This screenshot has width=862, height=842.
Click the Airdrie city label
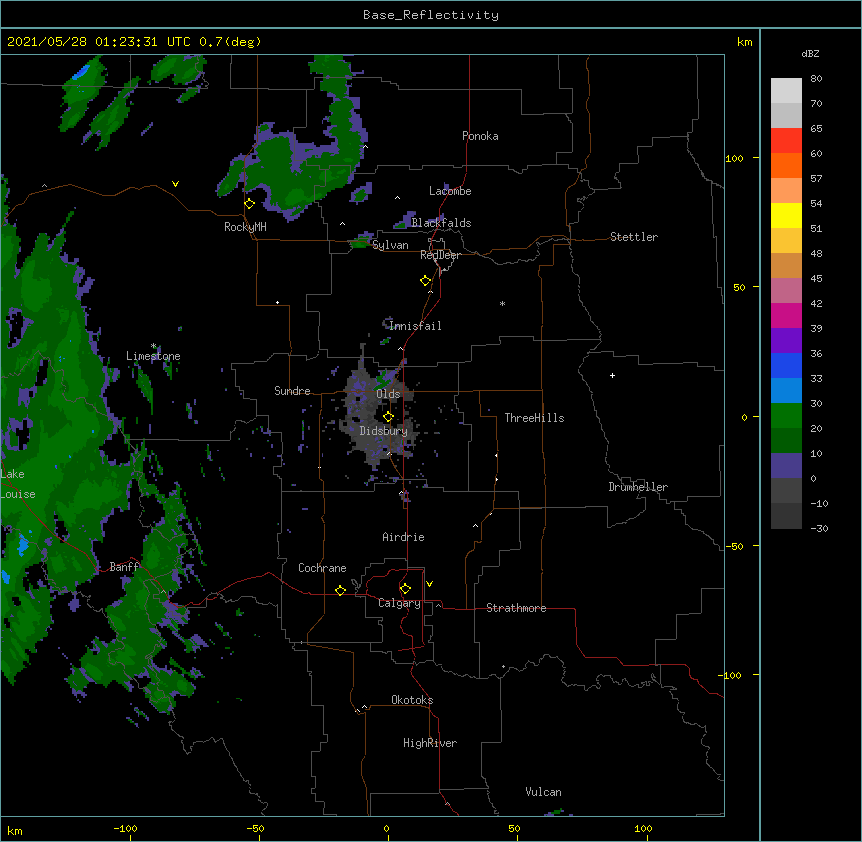point(404,537)
